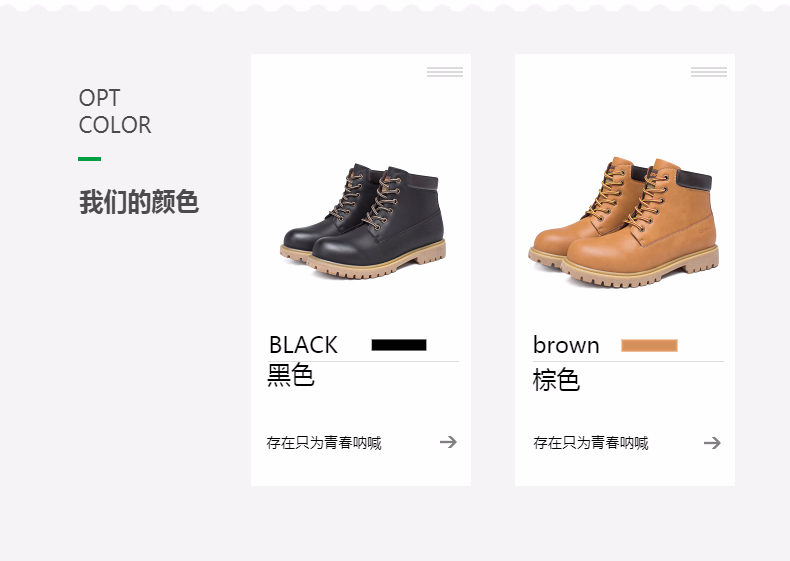This screenshot has height=561, width=790.
Task: Open the three-line menu icon on brown card
Action: point(709,72)
